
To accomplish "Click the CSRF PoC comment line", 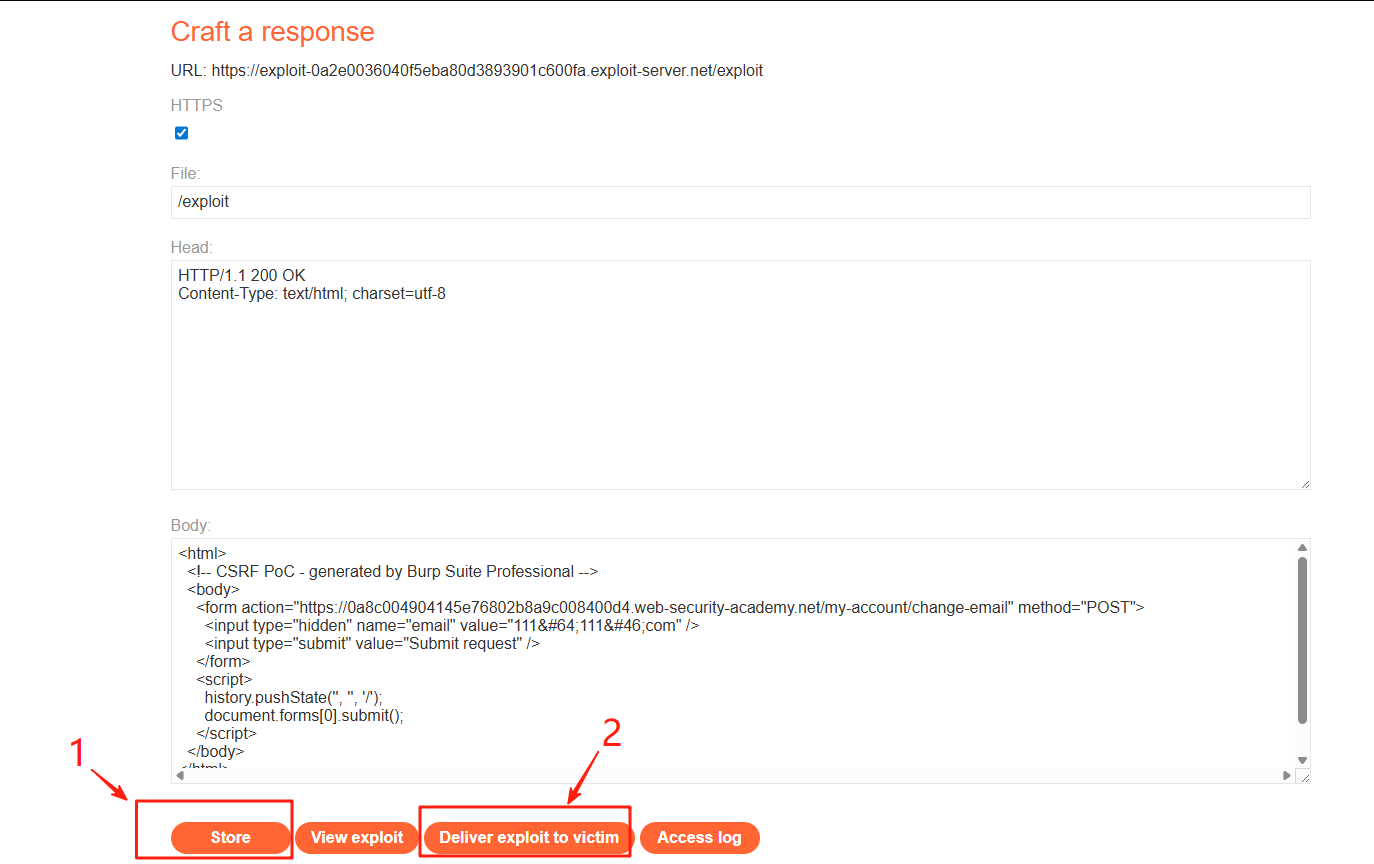I will pyautogui.click(x=392, y=572).
